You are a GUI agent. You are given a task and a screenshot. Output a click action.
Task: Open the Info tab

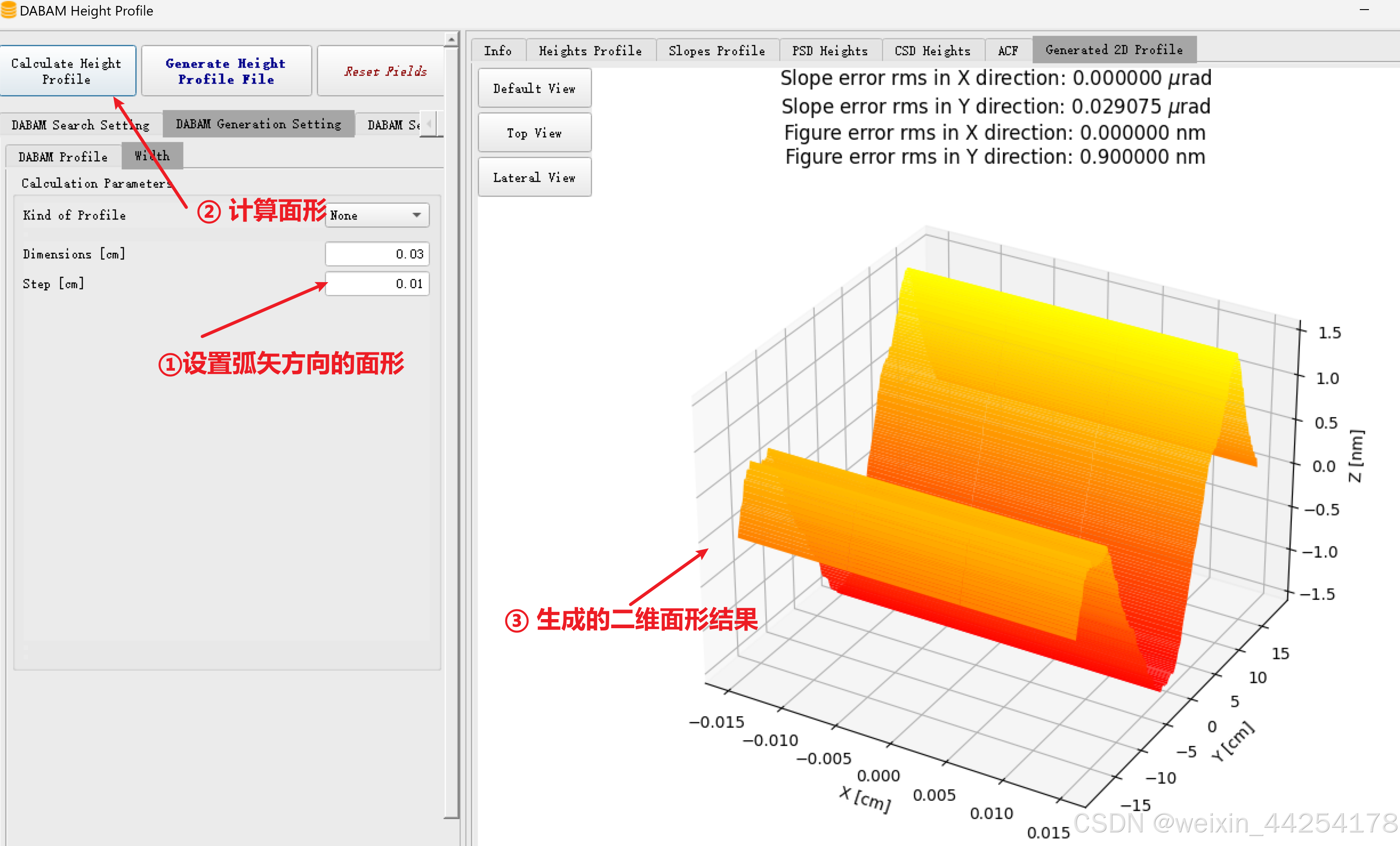[497, 51]
